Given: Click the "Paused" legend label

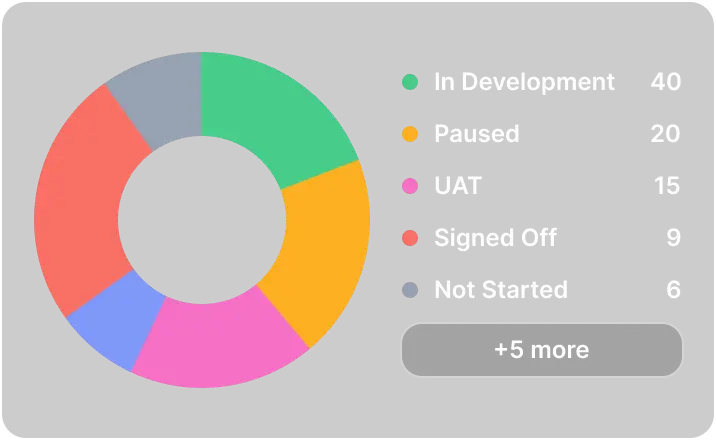Looking at the screenshot, I should coord(476,134).
